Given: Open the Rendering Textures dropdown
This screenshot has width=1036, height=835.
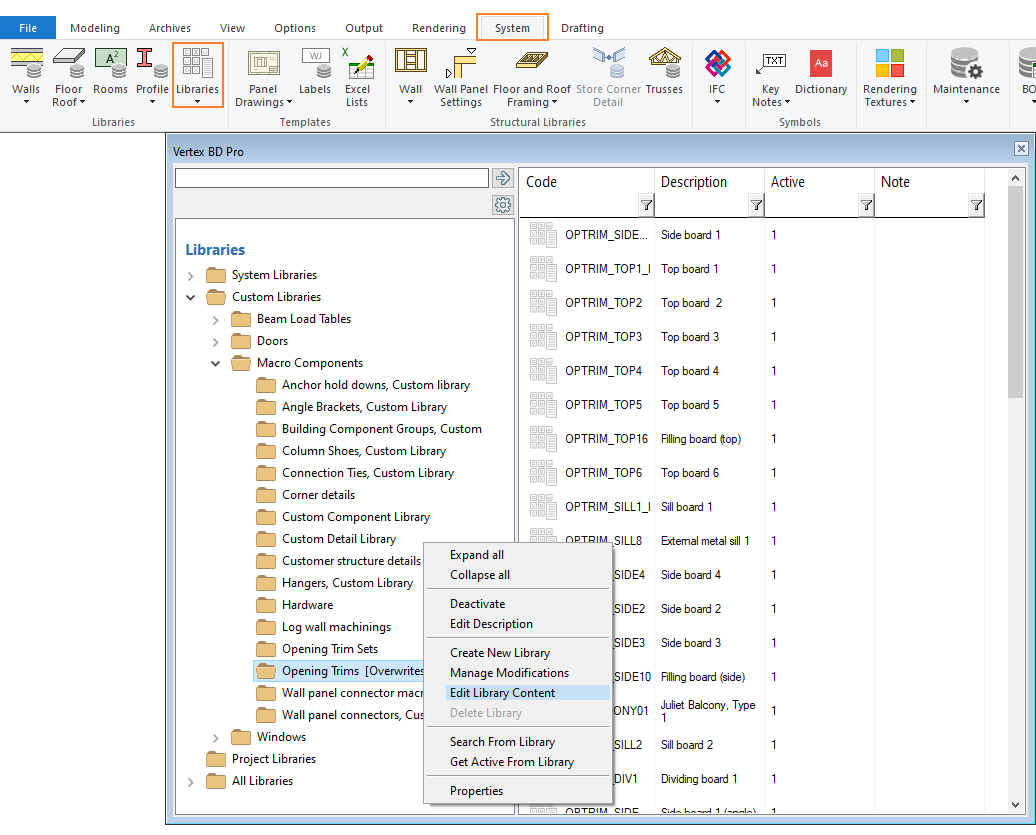Looking at the screenshot, I should point(889,77).
